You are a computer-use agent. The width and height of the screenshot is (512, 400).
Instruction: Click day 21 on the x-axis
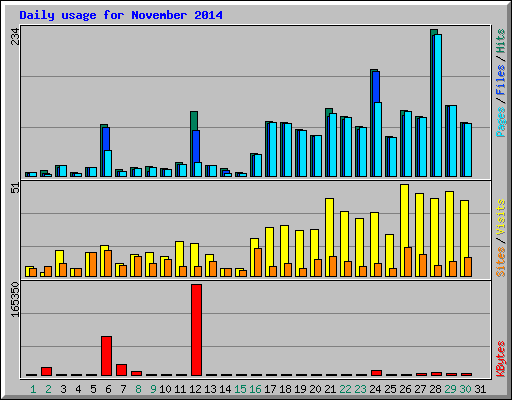330,389
